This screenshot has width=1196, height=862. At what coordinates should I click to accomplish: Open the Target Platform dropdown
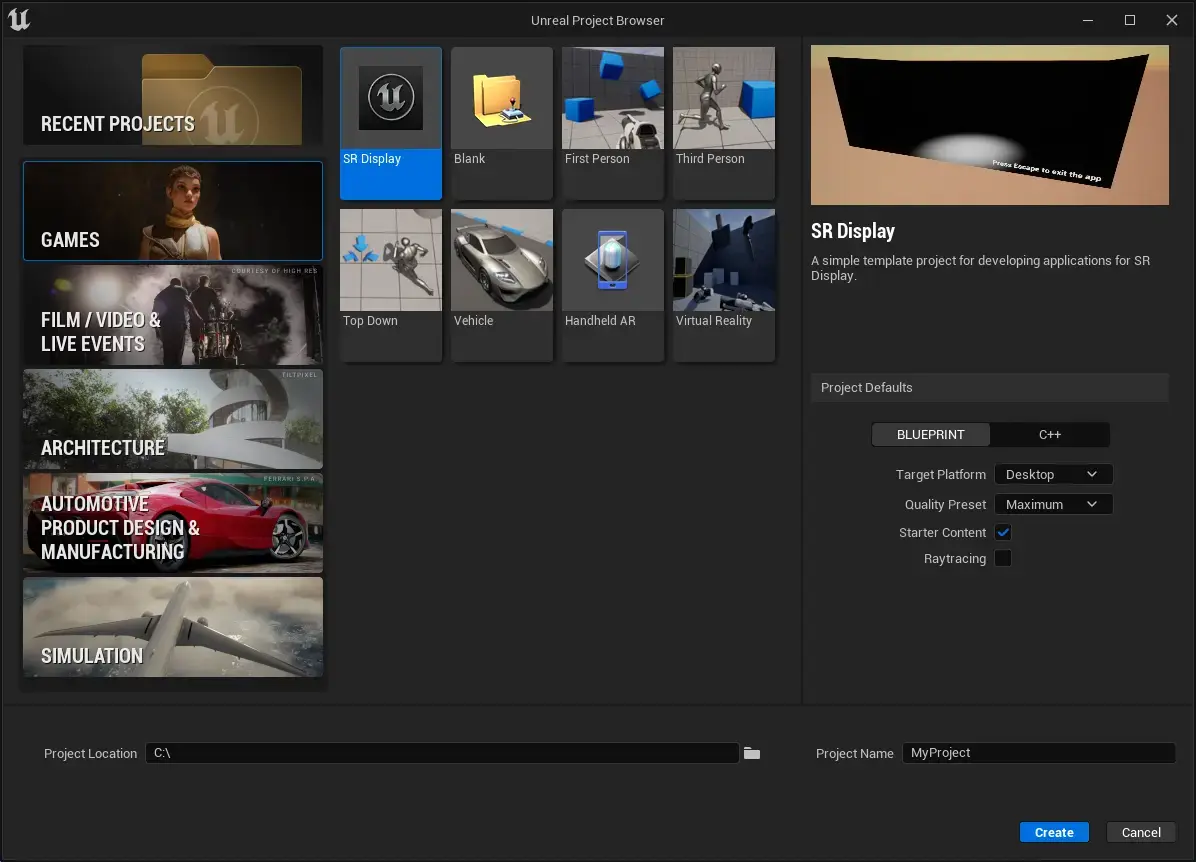(1053, 475)
